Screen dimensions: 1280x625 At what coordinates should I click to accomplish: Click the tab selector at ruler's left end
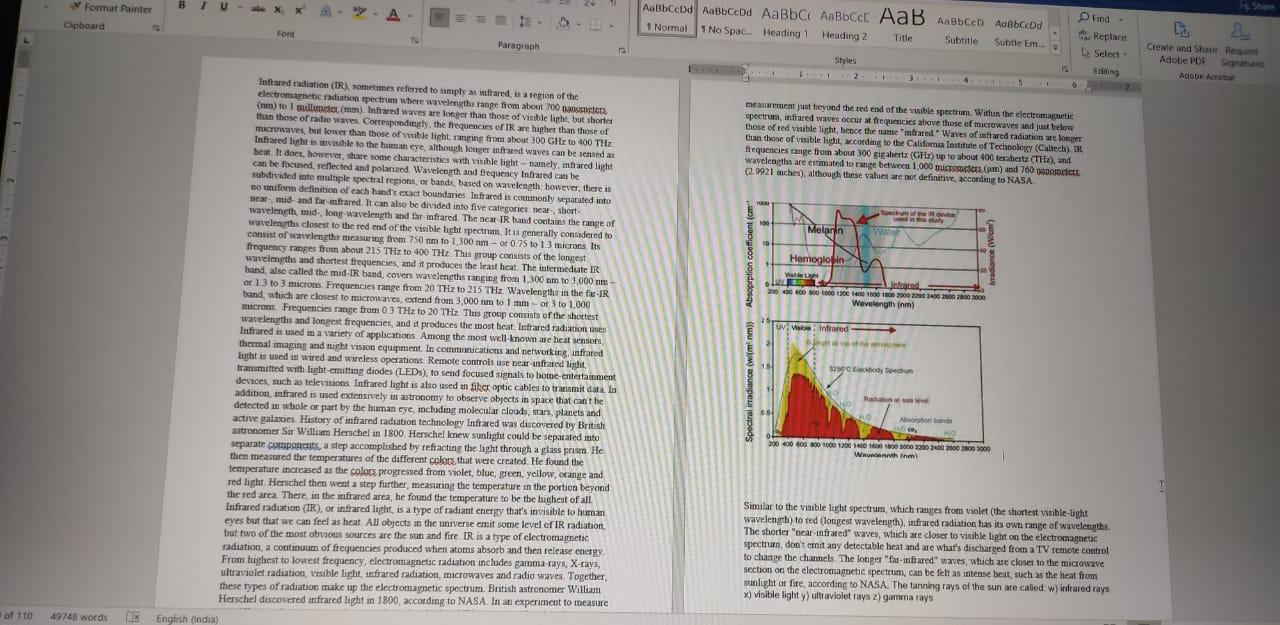[27, 40]
